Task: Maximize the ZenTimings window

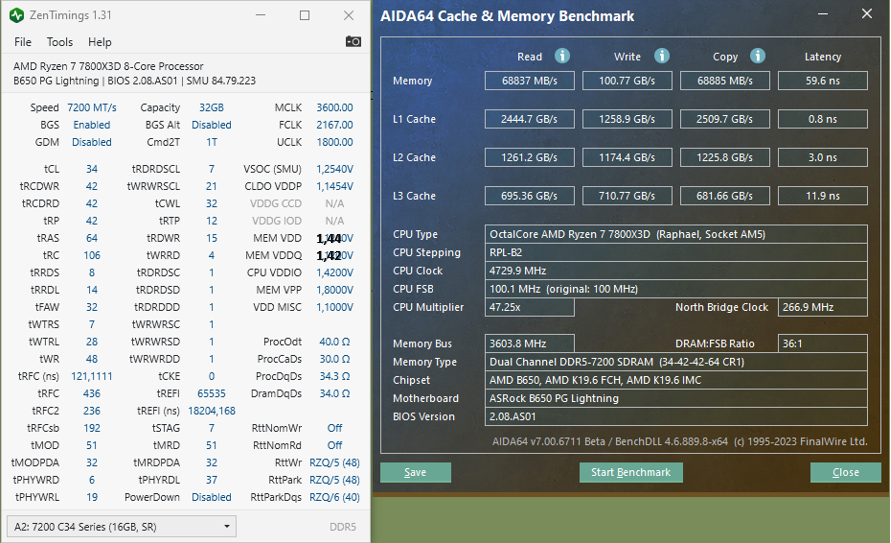Action: pos(305,15)
